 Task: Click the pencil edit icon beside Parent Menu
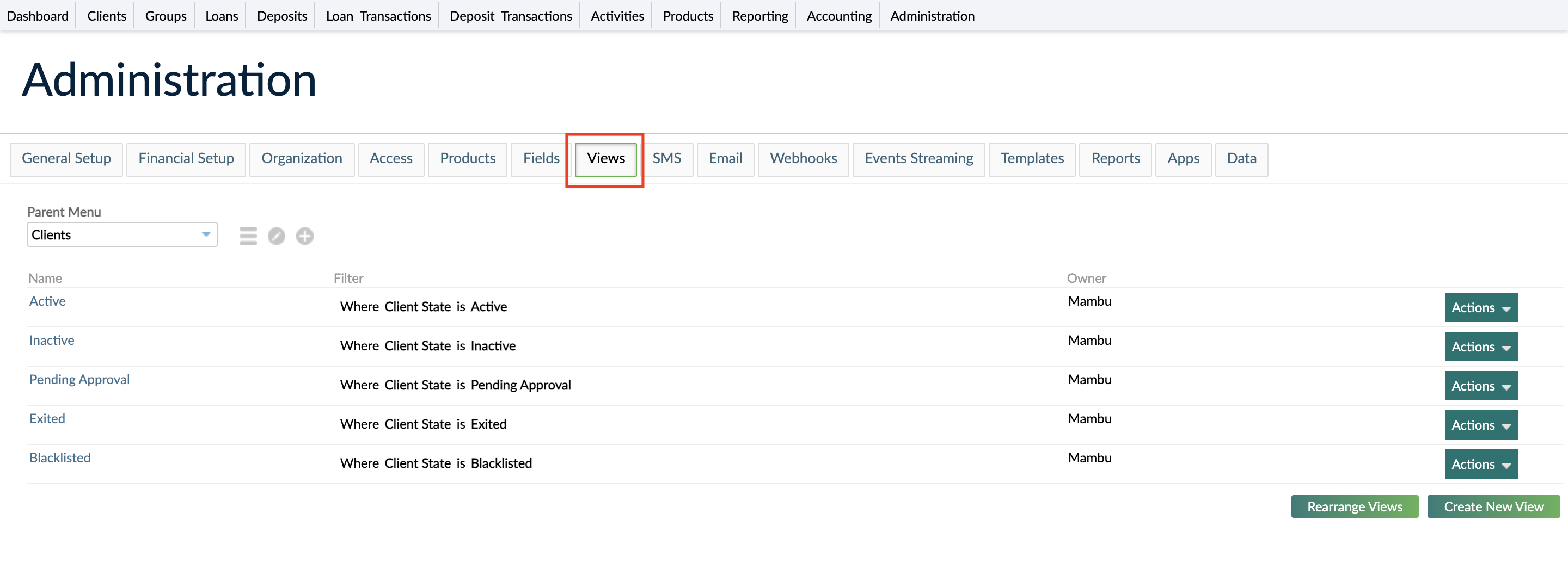tap(277, 236)
